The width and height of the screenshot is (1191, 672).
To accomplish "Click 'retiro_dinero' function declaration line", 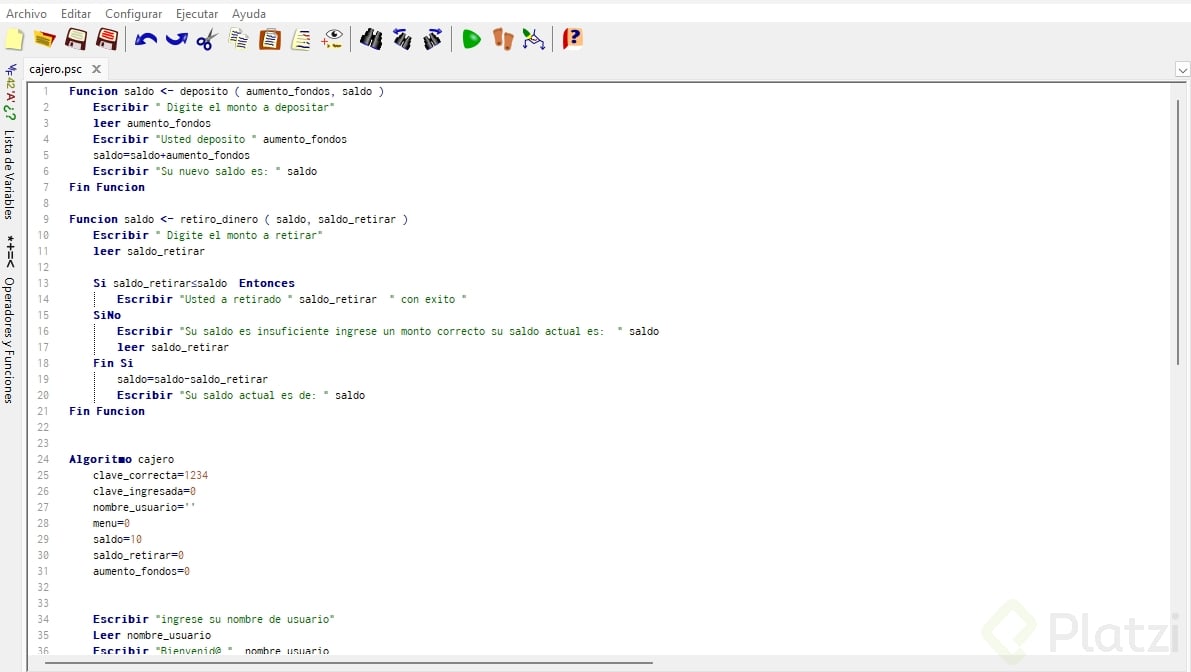I will (239, 219).
